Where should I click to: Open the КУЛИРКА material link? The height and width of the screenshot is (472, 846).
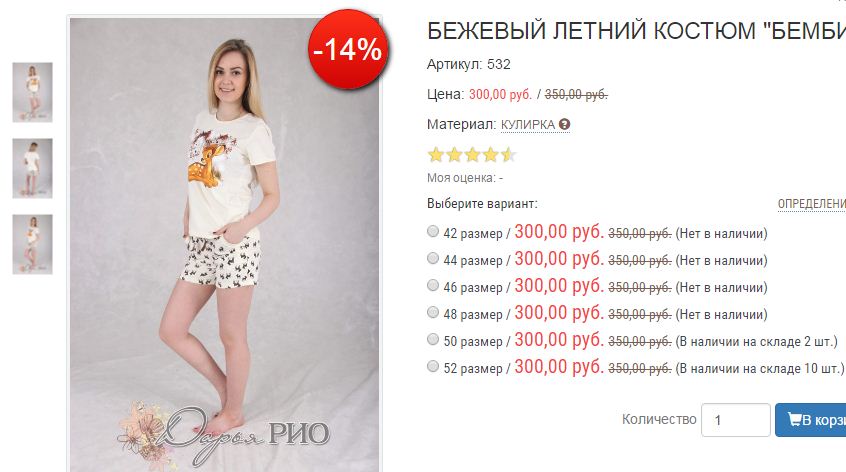pos(528,125)
